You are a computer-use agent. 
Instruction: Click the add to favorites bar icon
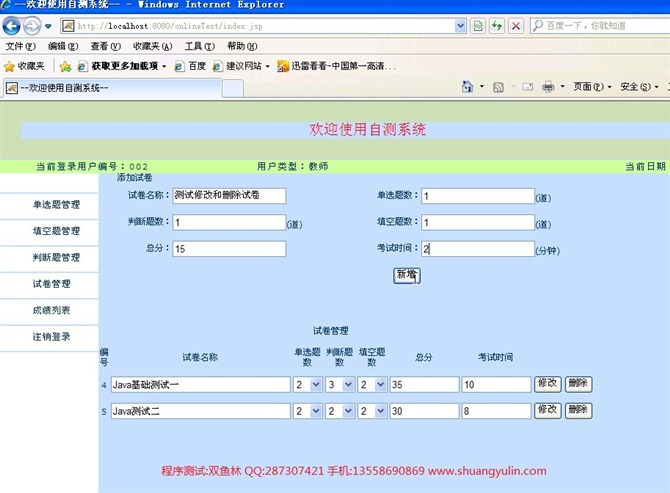coord(65,66)
